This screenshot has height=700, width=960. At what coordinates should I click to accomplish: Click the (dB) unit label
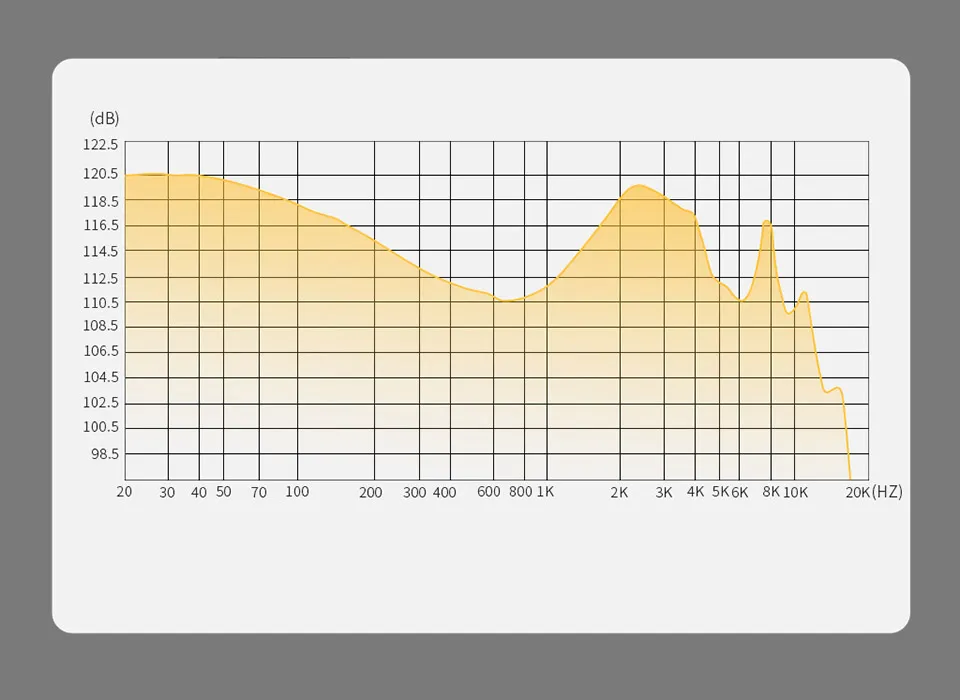104,118
